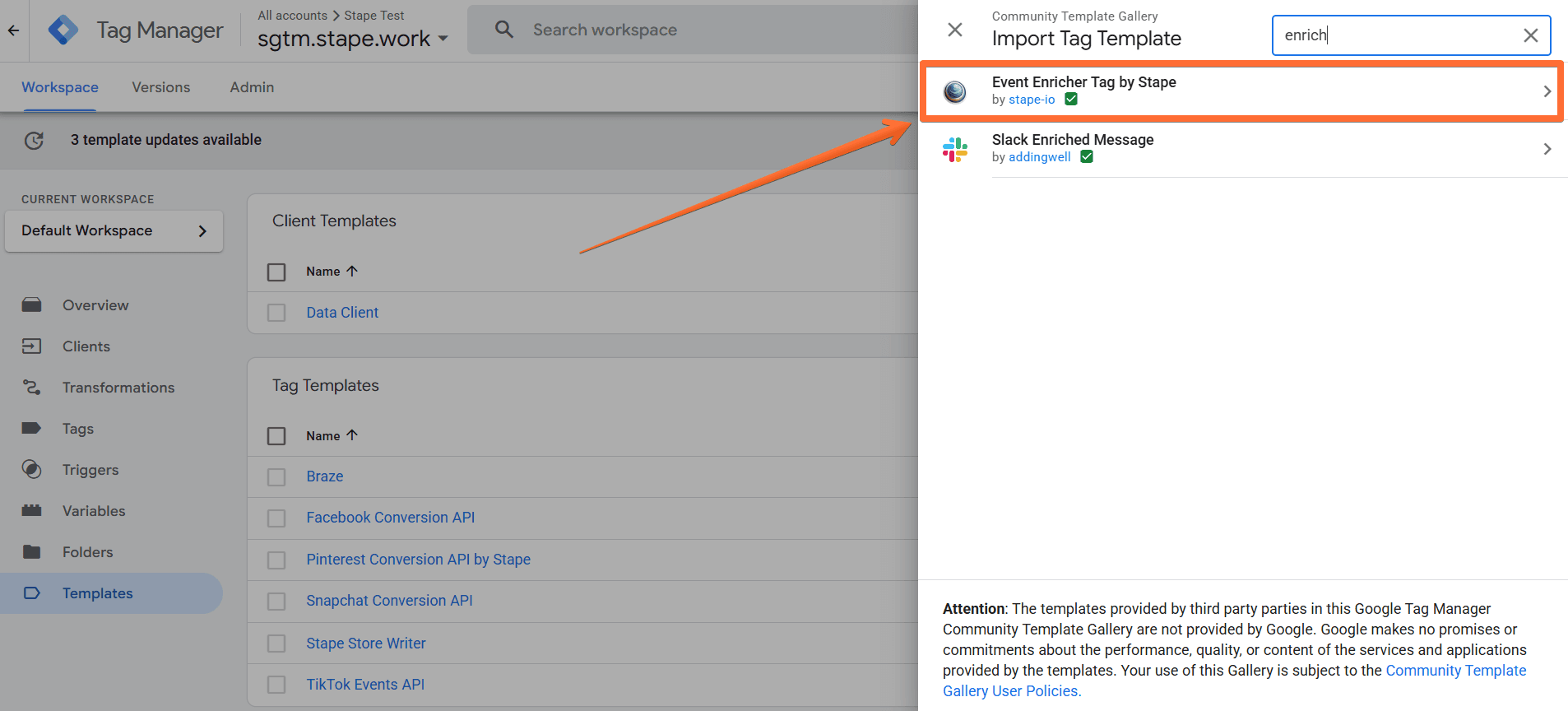Open Folders in the sidebar
Image resolution: width=1568 pixels, height=711 pixels.
88,552
